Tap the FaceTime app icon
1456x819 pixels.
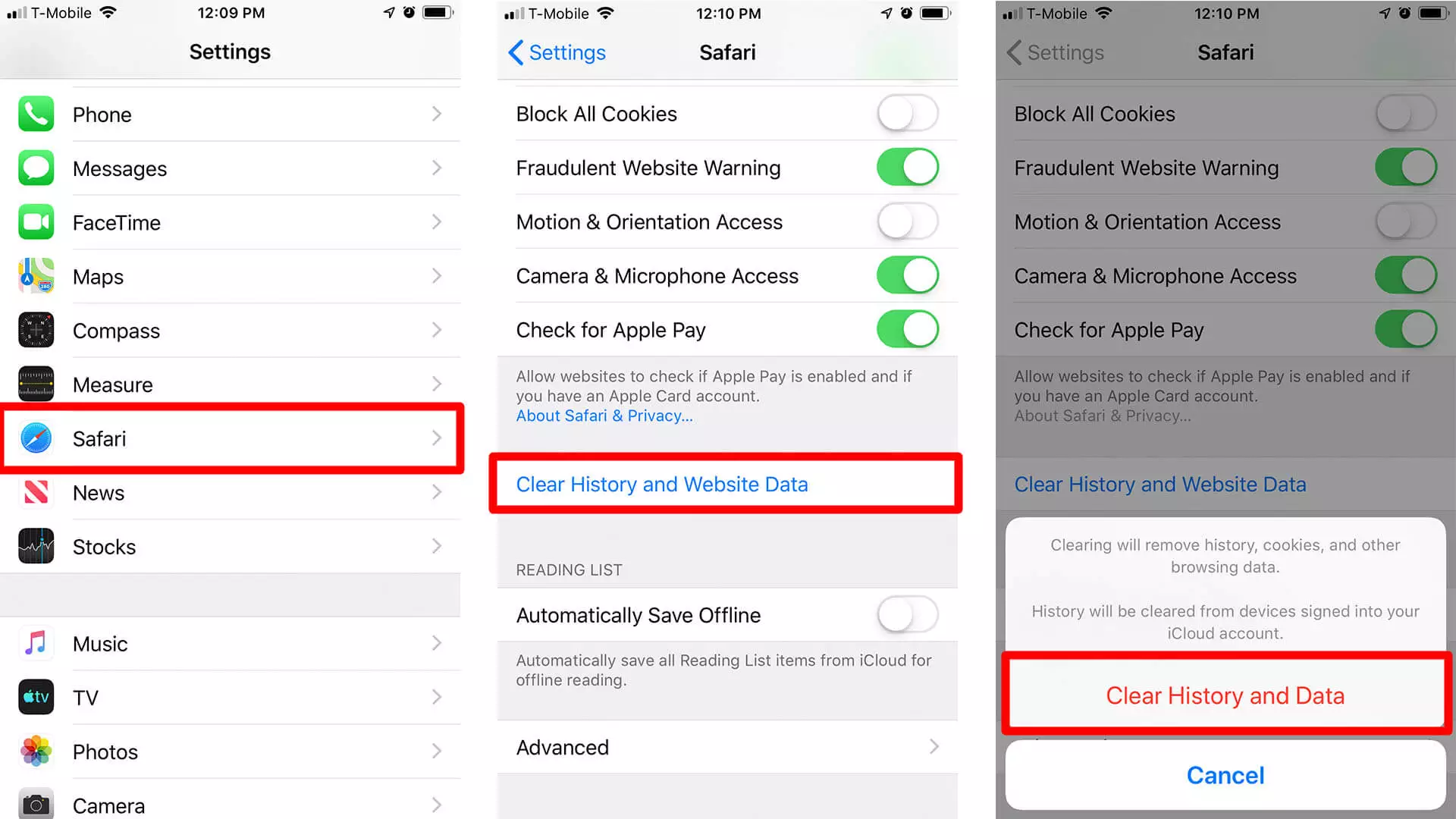click(35, 222)
